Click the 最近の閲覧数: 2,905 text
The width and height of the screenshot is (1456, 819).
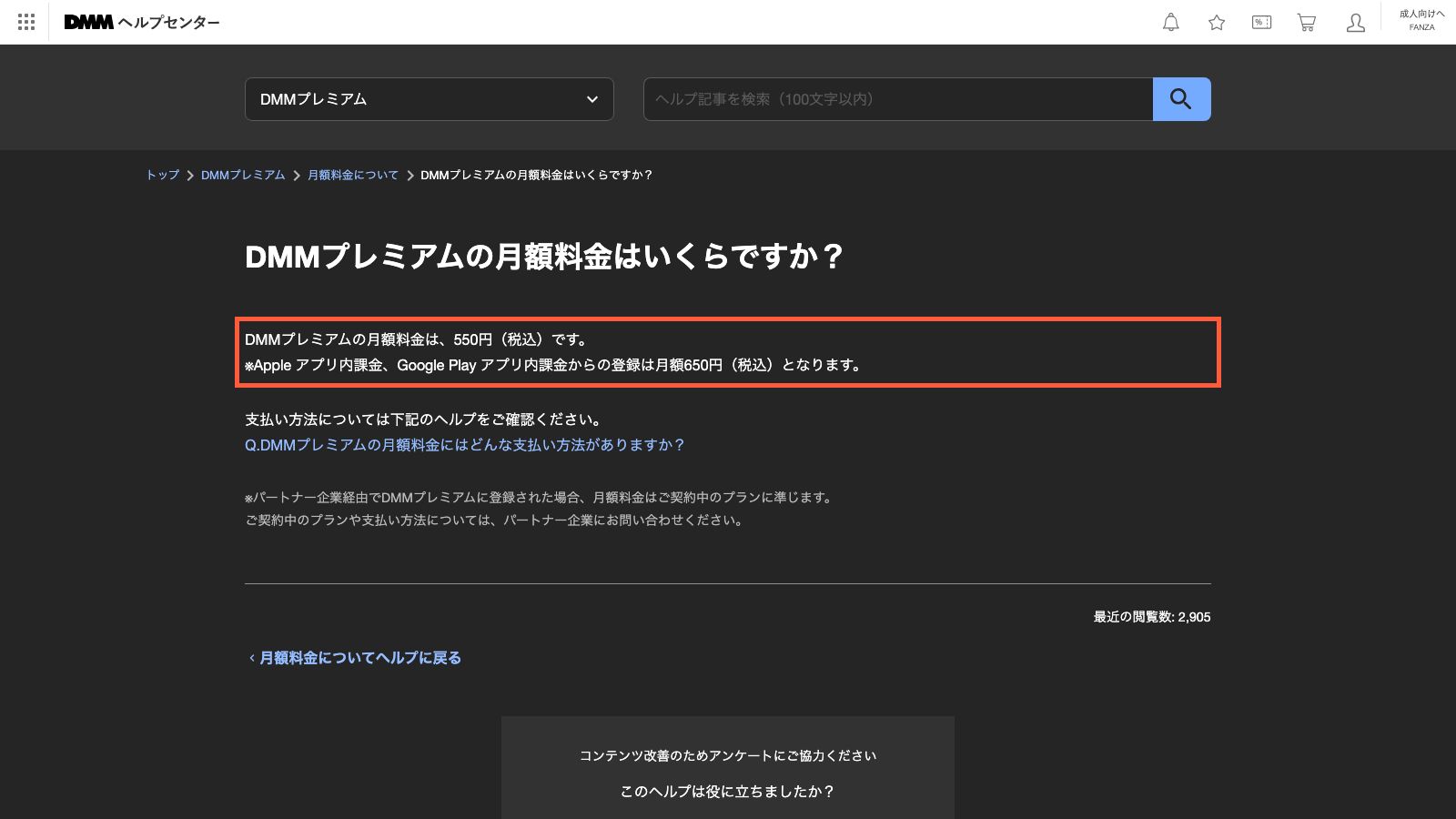pos(1152,617)
